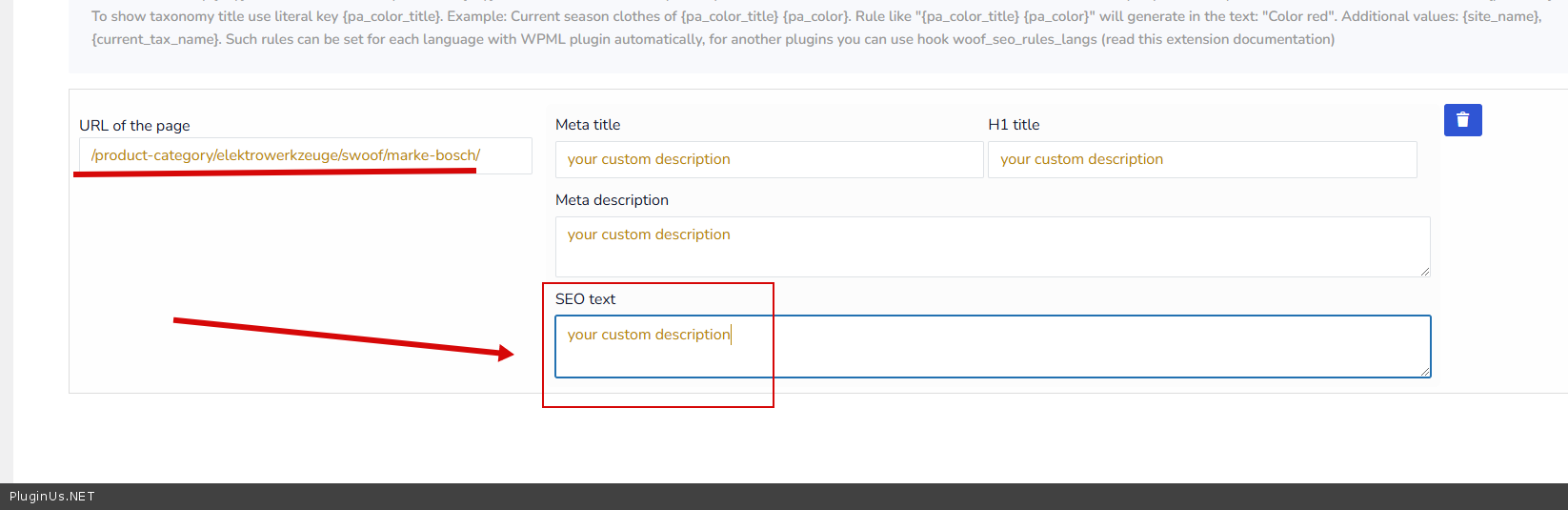Click the URL of the page field

[x=305, y=155]
